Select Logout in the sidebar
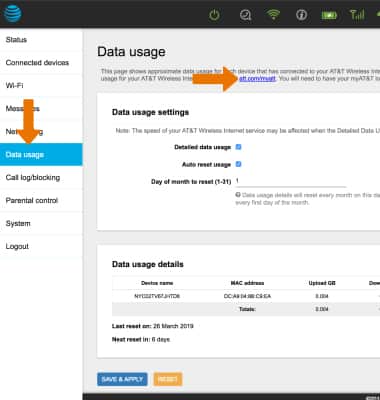 click(x=41, y=246)
